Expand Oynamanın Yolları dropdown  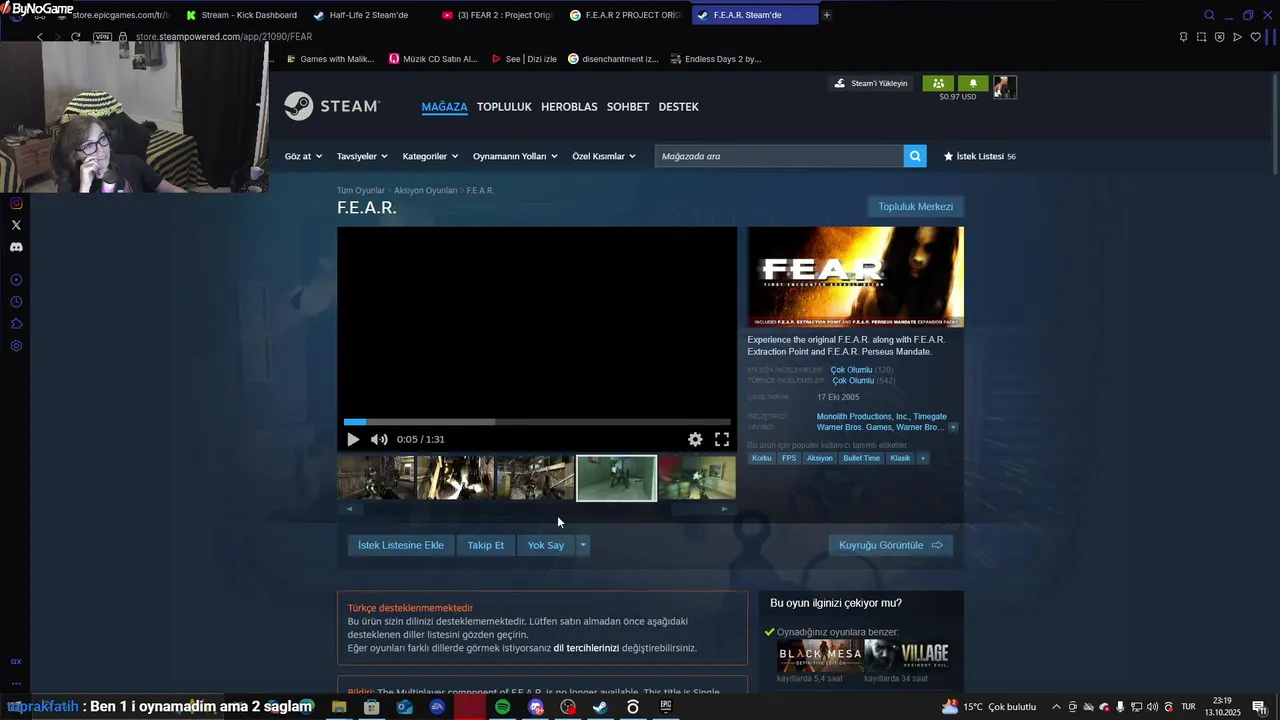point(515,156)
